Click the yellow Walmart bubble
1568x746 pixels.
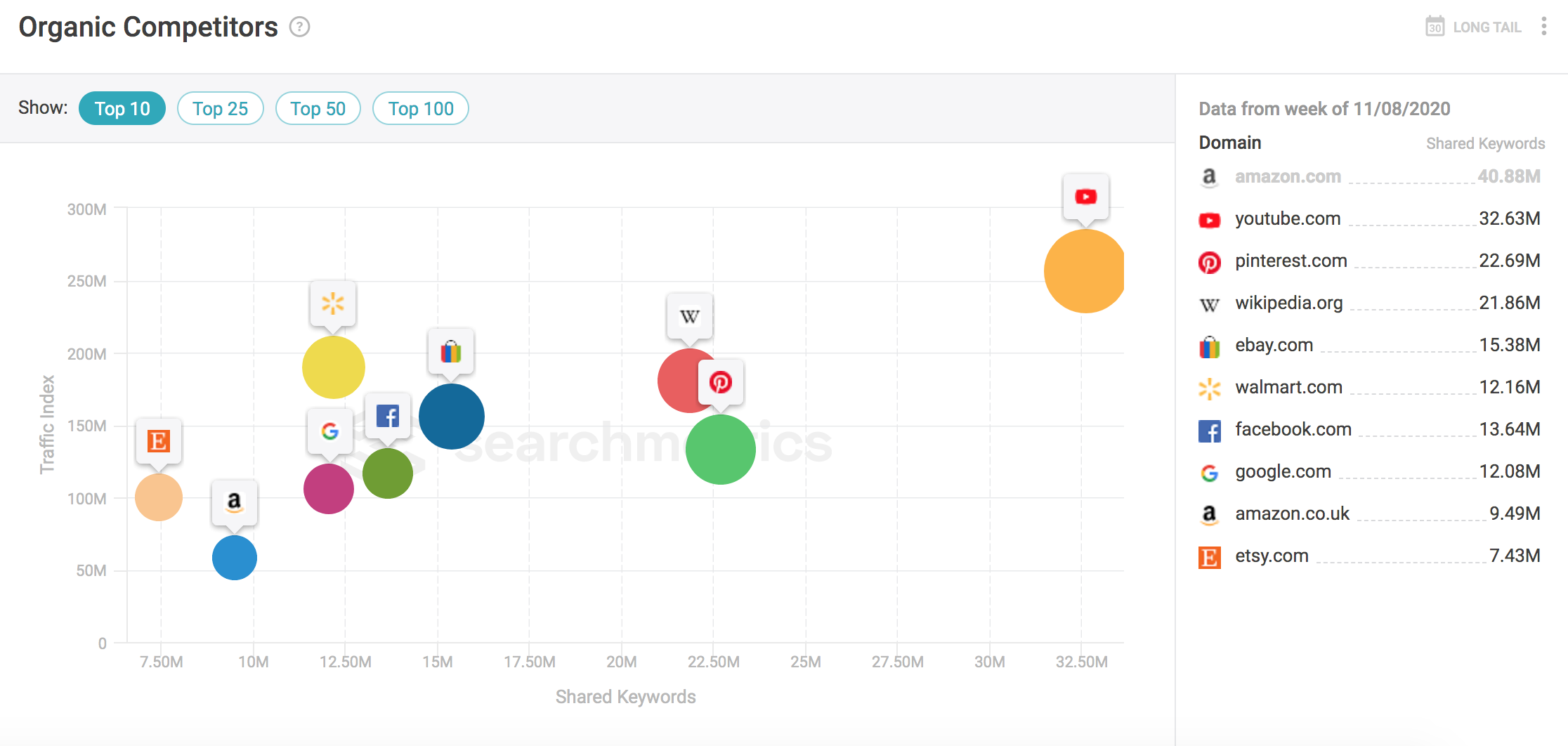334,367
